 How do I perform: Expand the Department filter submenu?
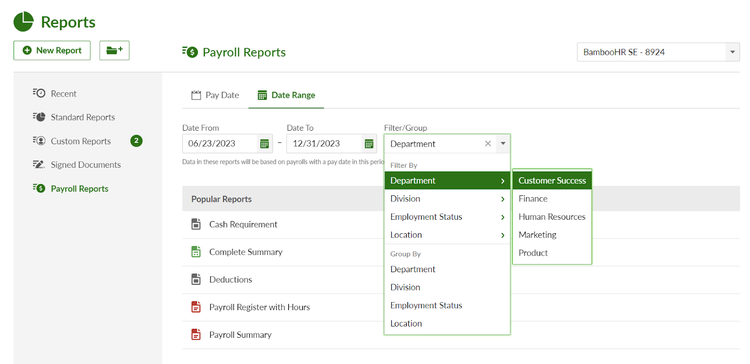[x=503, y=181]
